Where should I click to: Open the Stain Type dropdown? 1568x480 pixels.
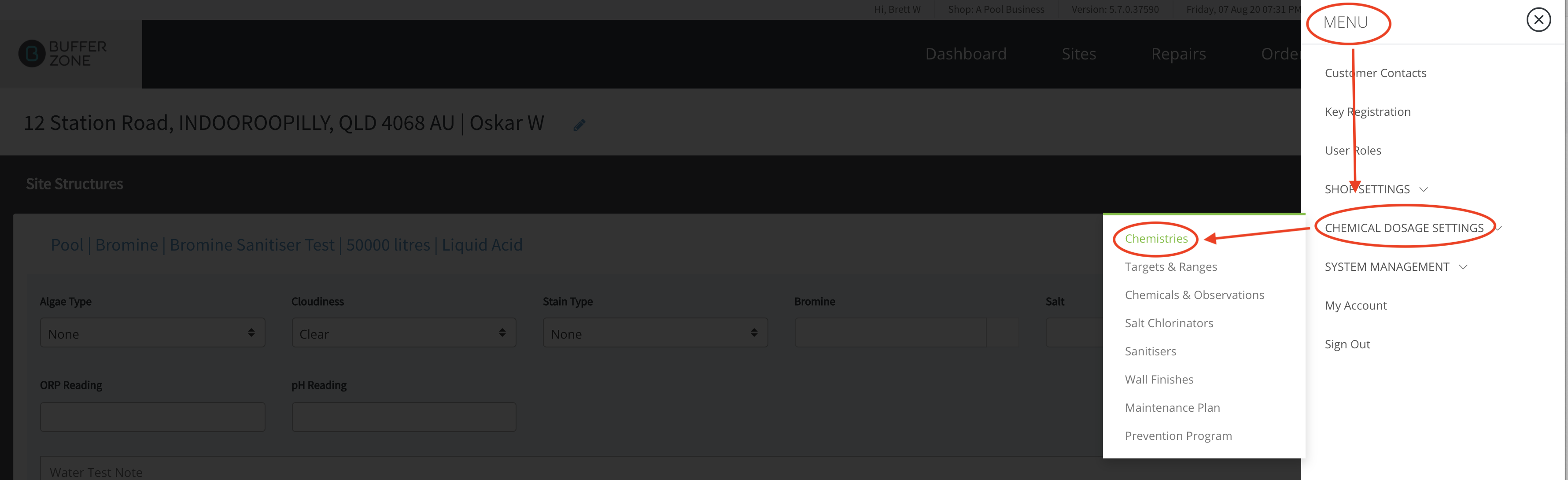[655, 333]
